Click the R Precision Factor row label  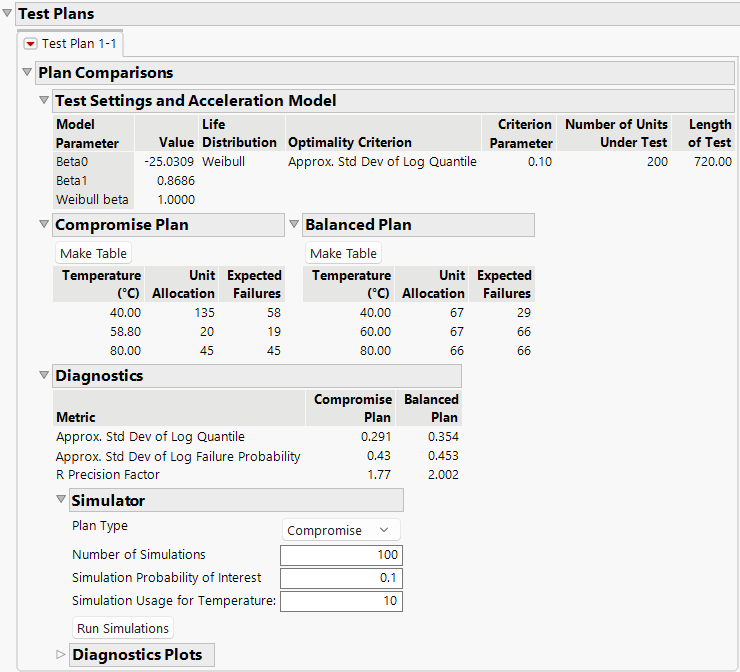click(x=108, y=474)
